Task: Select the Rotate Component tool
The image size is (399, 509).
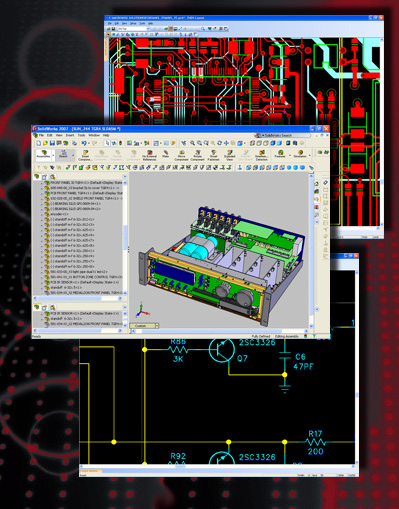Action: 197,155
